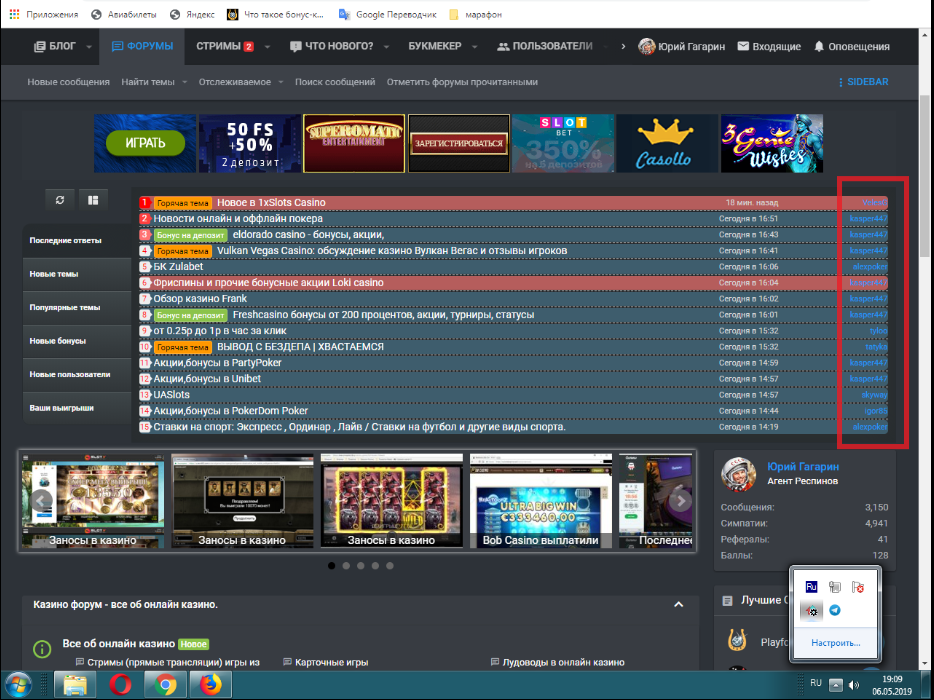Launch Firefox from the taskbar
This screenshot has height=700, width=934.
(x=210, y=685)
